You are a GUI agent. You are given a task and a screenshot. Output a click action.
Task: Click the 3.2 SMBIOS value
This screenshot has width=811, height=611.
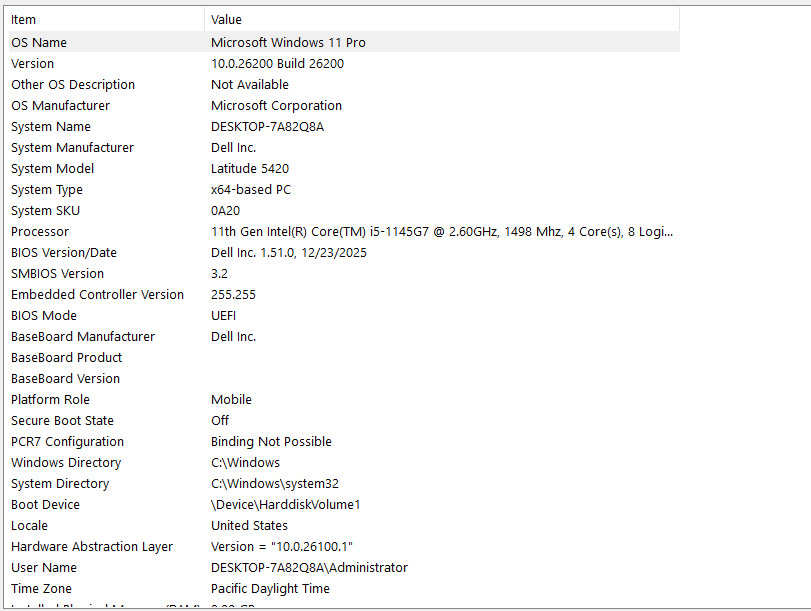[219, 274]
